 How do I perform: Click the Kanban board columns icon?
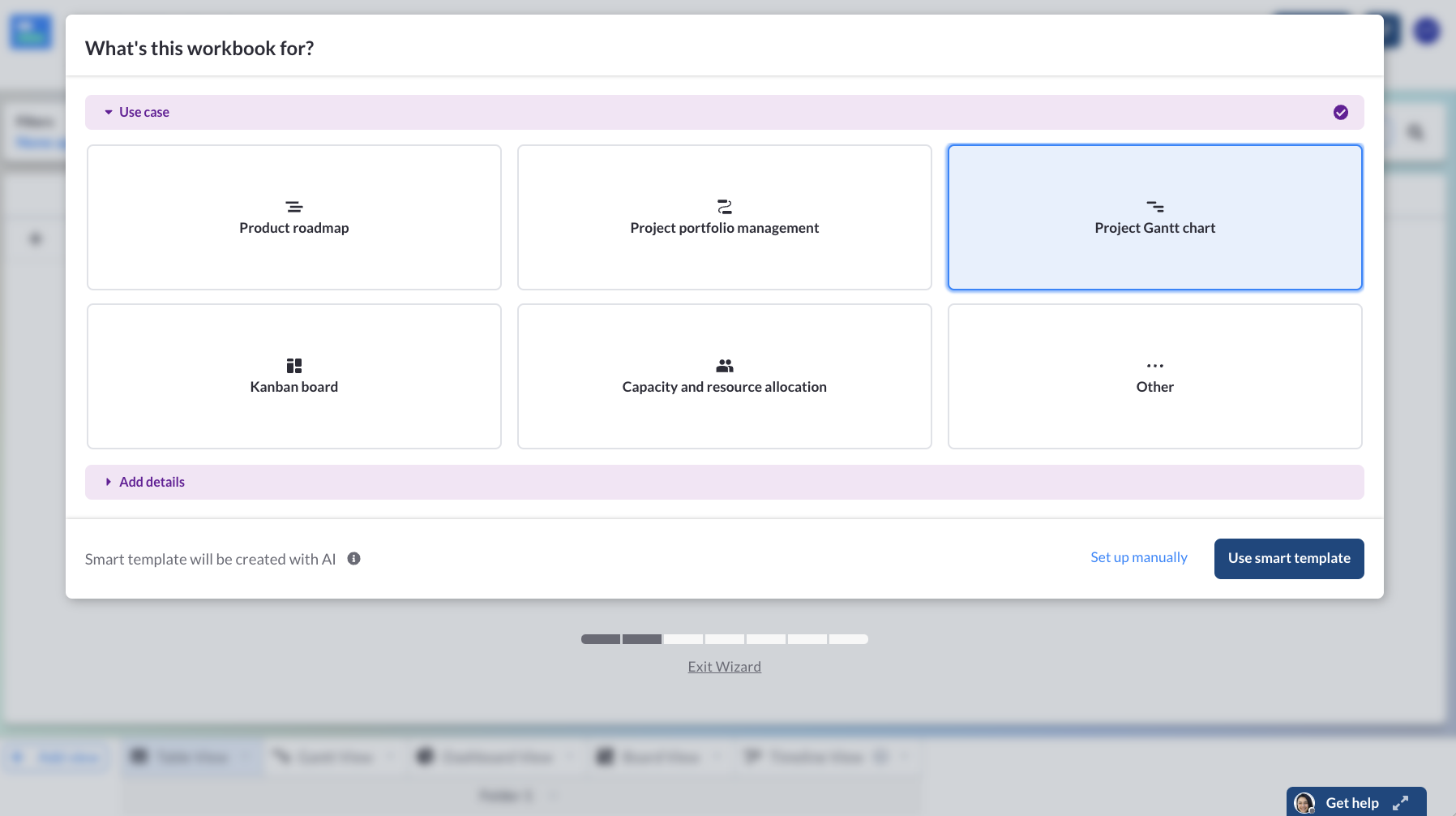point(294,366)
